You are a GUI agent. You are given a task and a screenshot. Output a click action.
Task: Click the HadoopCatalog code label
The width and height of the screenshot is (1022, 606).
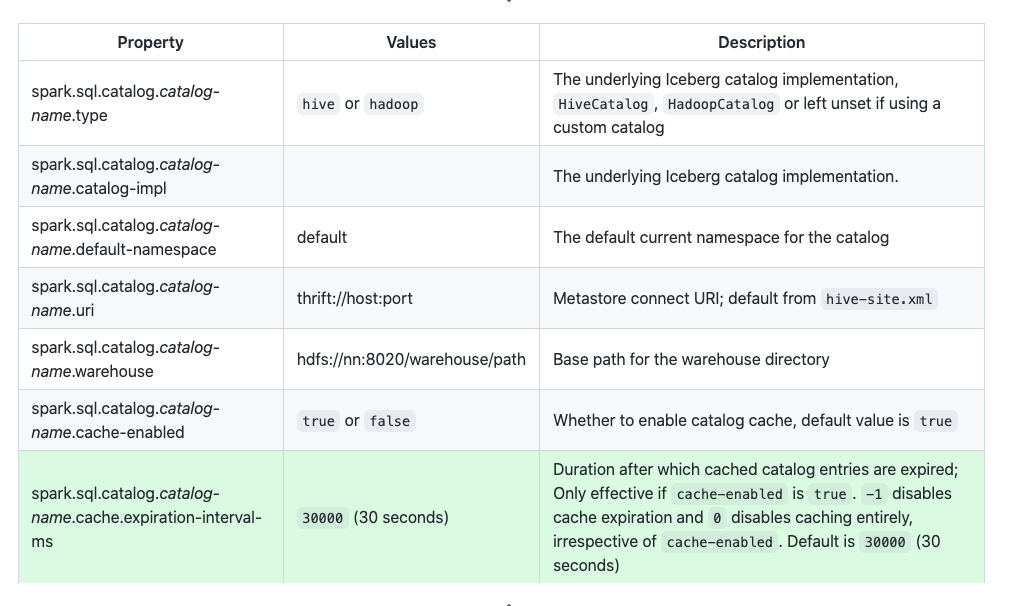pos(720,104)
